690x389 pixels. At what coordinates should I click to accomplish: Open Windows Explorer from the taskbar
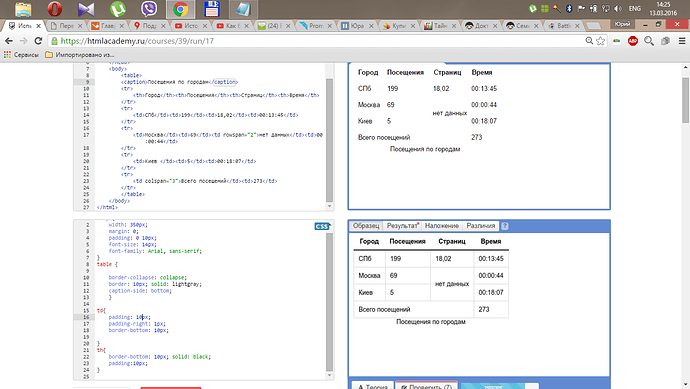[23, 9]
